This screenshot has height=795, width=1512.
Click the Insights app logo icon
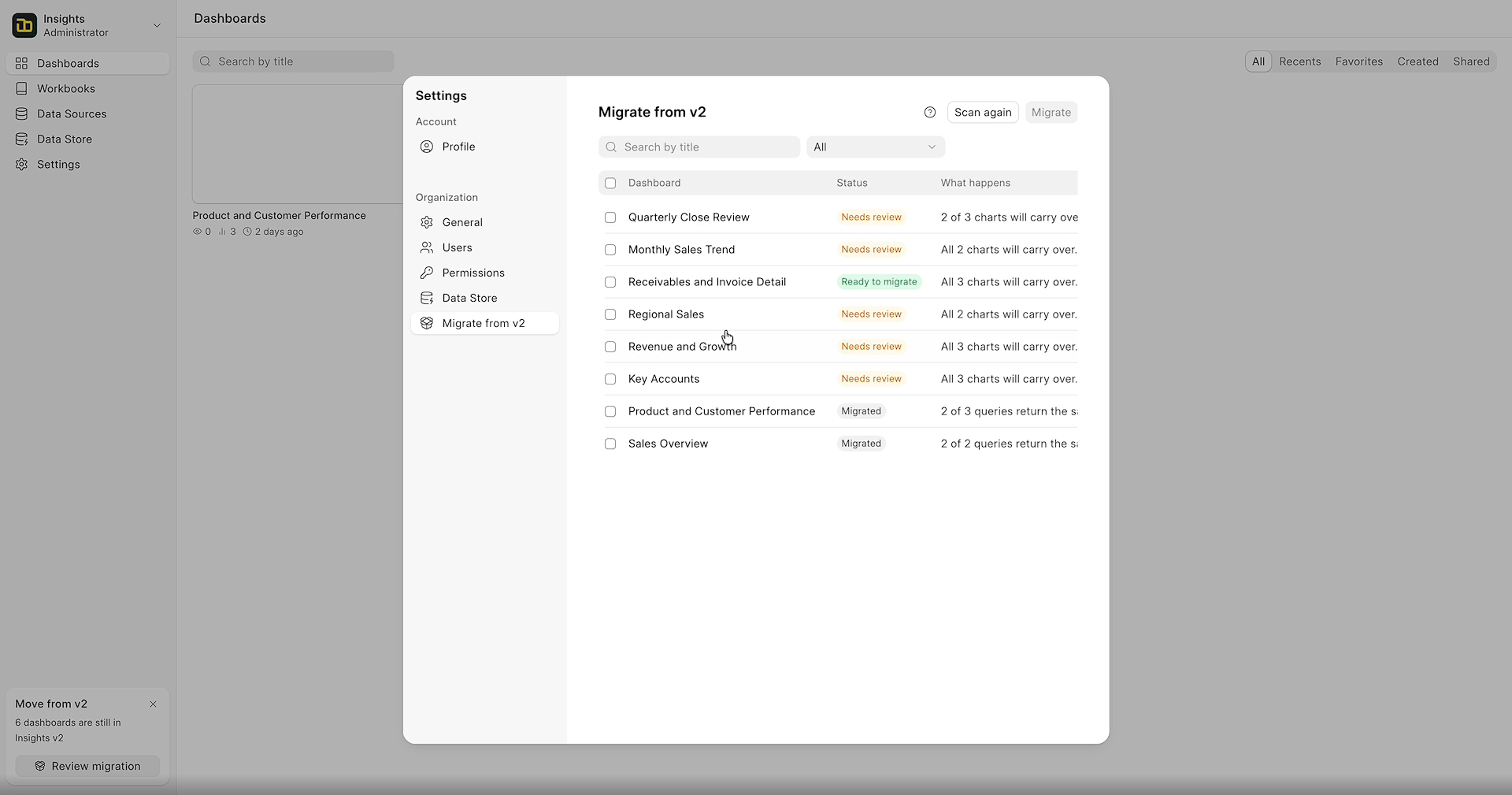tap(24, 25)
